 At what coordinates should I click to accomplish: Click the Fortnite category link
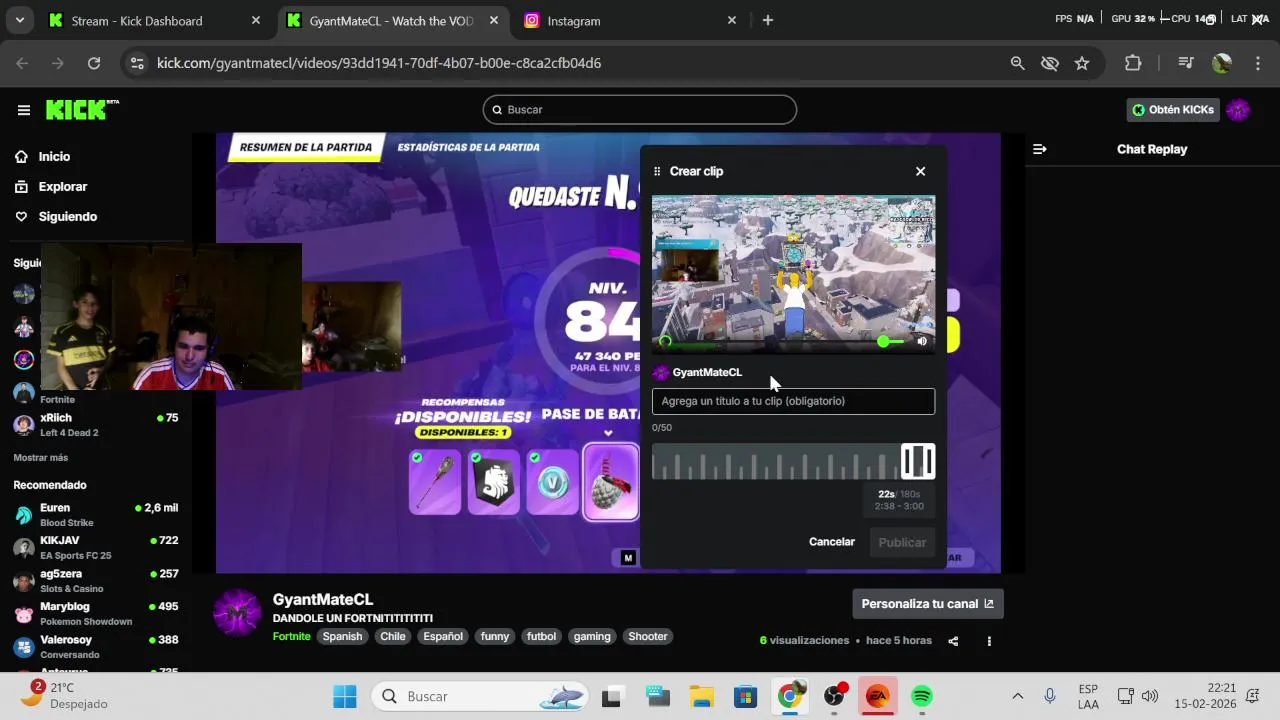click(292, 637)
